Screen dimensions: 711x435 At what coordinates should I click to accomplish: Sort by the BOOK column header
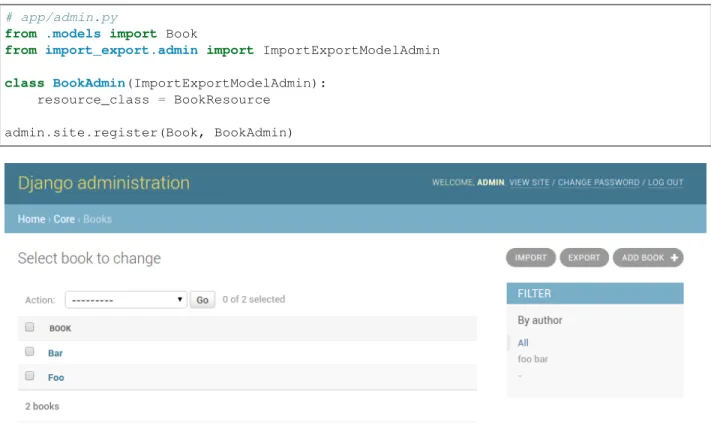point(60,328)
